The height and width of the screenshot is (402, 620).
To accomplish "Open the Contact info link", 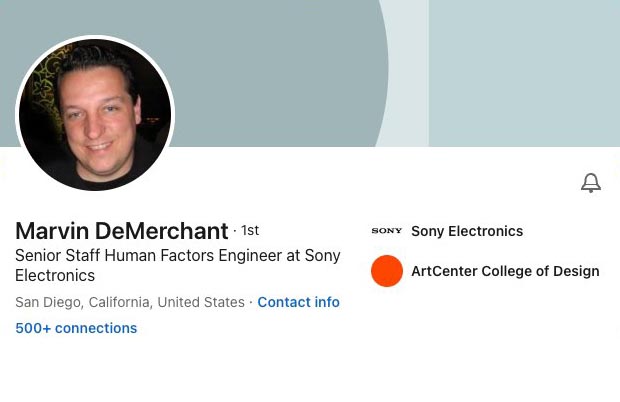I will click(298, 302).
